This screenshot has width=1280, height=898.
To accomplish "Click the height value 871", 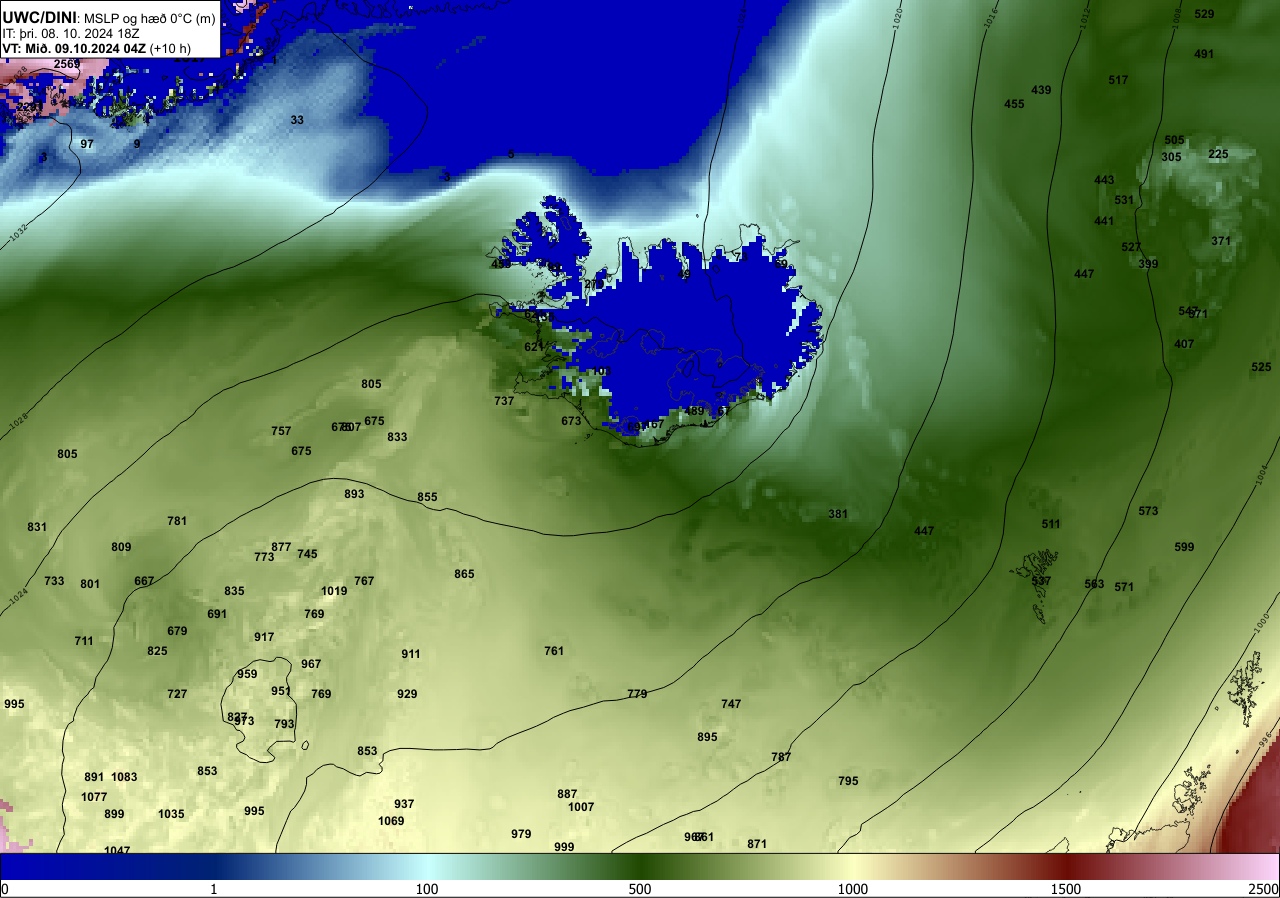I will click(757, 844).
